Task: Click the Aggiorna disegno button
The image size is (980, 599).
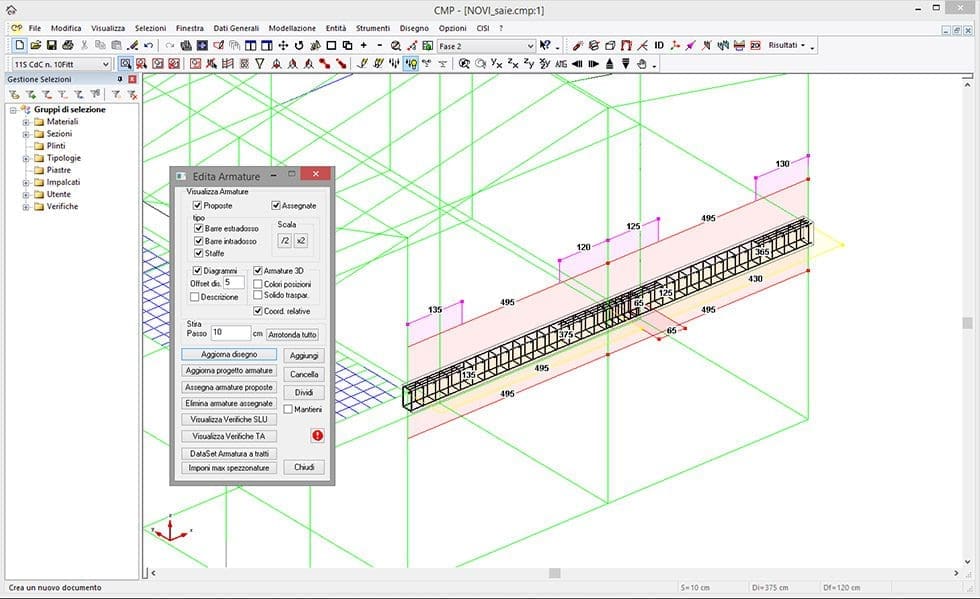Action: 229,354
